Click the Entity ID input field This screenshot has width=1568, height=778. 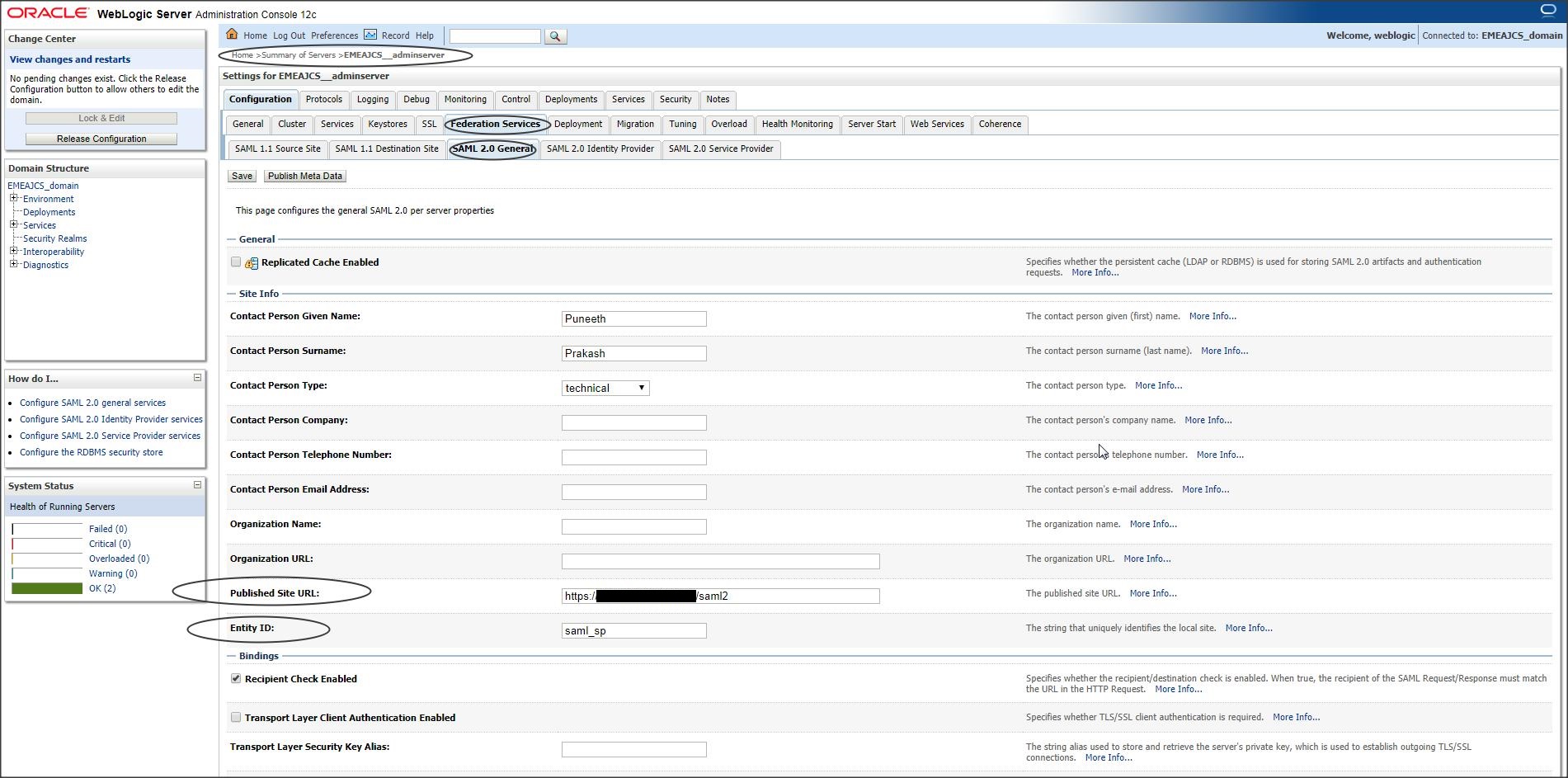pyautogui.click(x=633, y=630)
